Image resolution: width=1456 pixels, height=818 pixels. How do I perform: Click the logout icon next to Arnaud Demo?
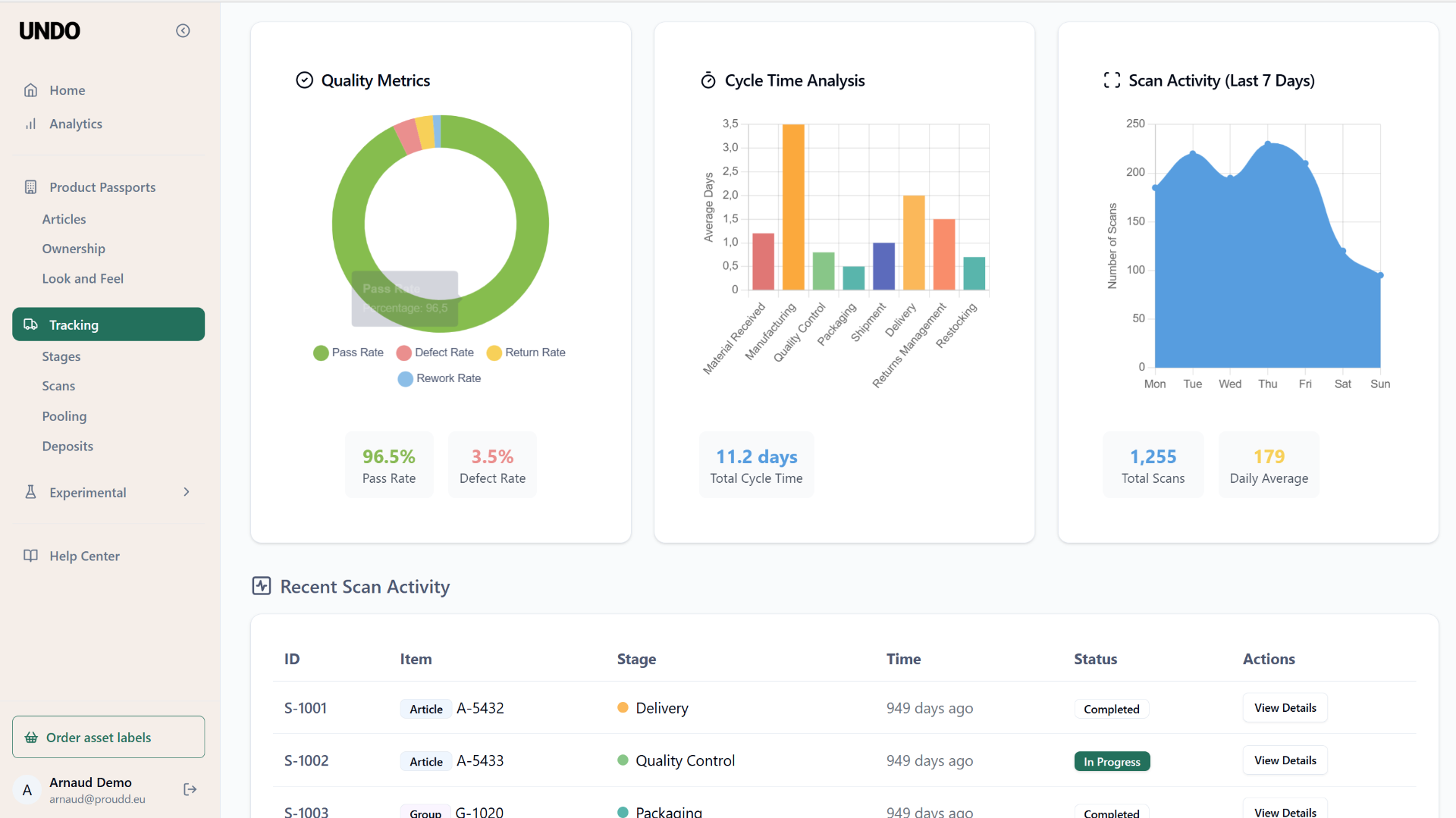tap(190, 789)
